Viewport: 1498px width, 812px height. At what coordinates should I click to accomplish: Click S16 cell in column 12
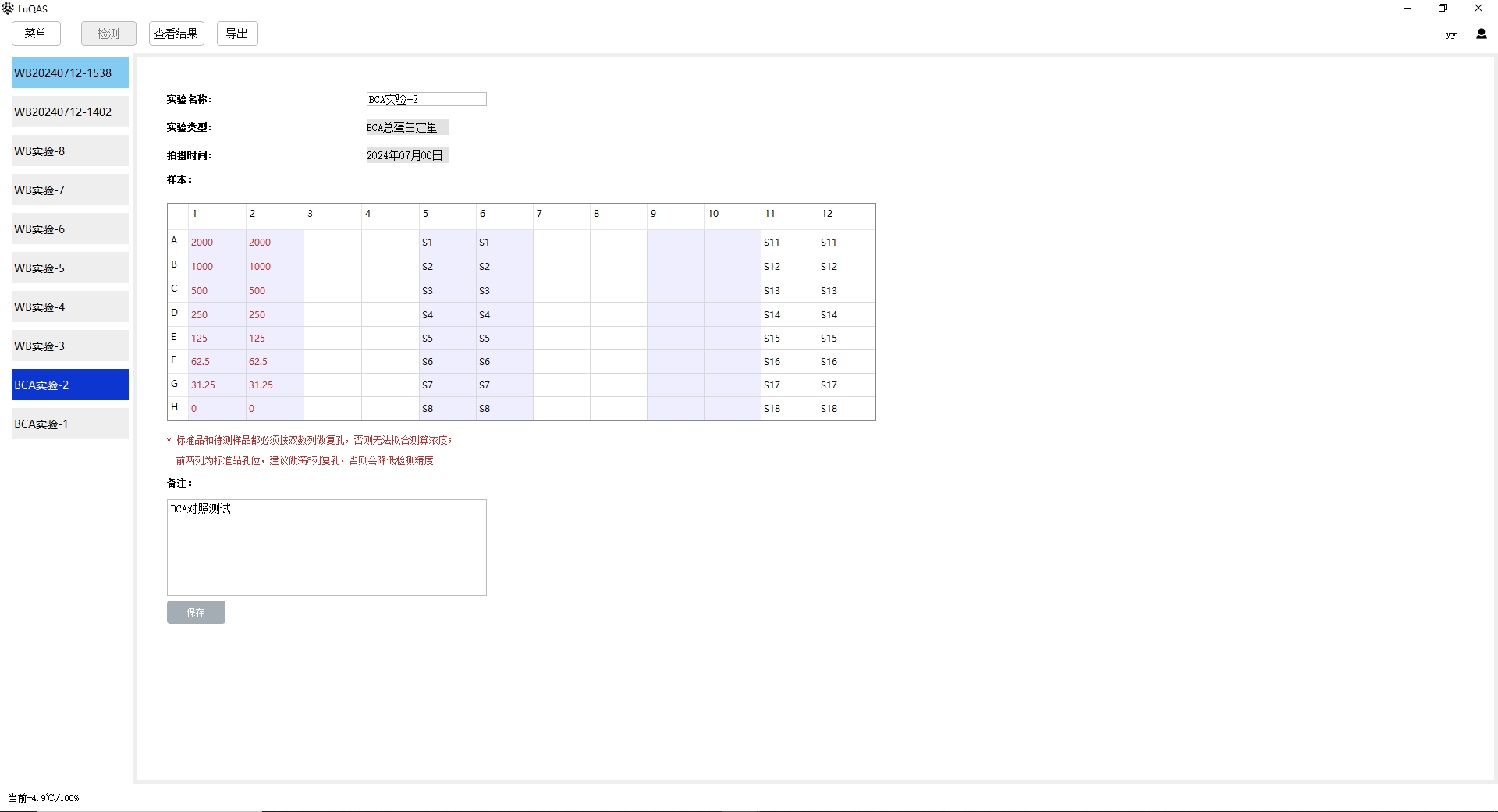coord(847,361)
